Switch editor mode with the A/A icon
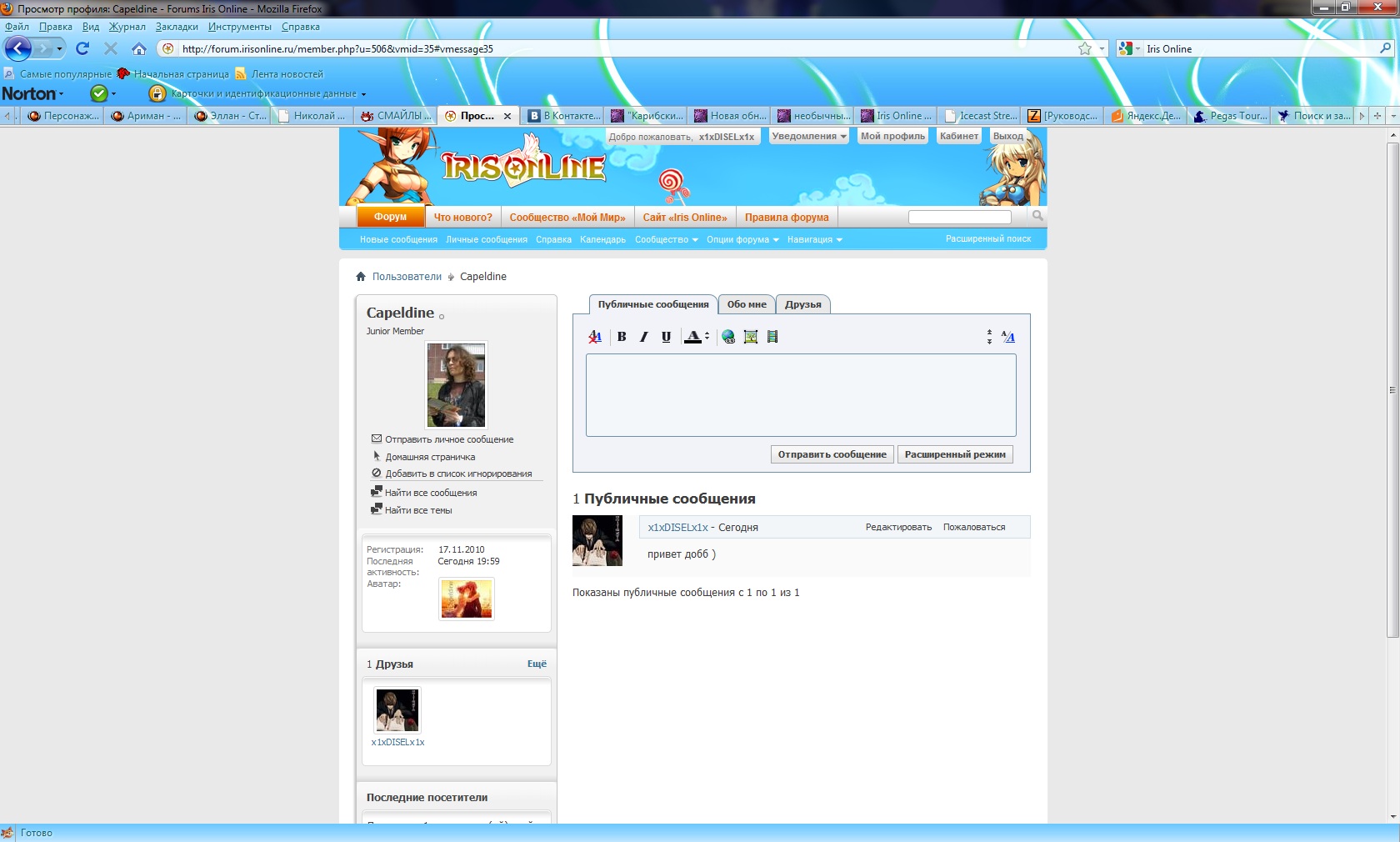1400x842 pixels. pyautogui.click(x=1008, y=337)
